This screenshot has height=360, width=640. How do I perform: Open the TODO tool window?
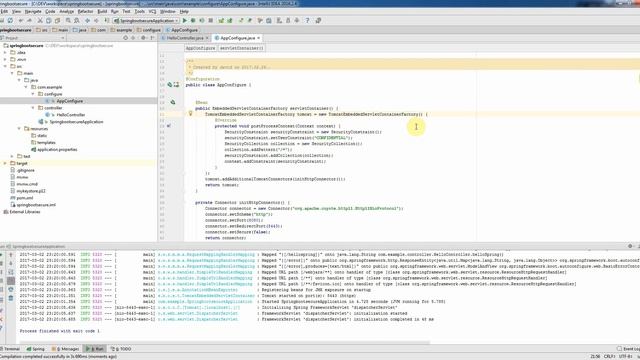click(121, 349)
